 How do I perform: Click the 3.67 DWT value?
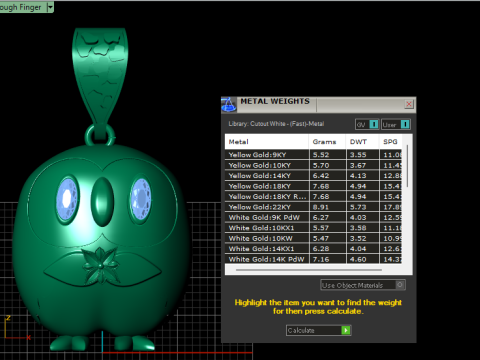pos(358,165)
